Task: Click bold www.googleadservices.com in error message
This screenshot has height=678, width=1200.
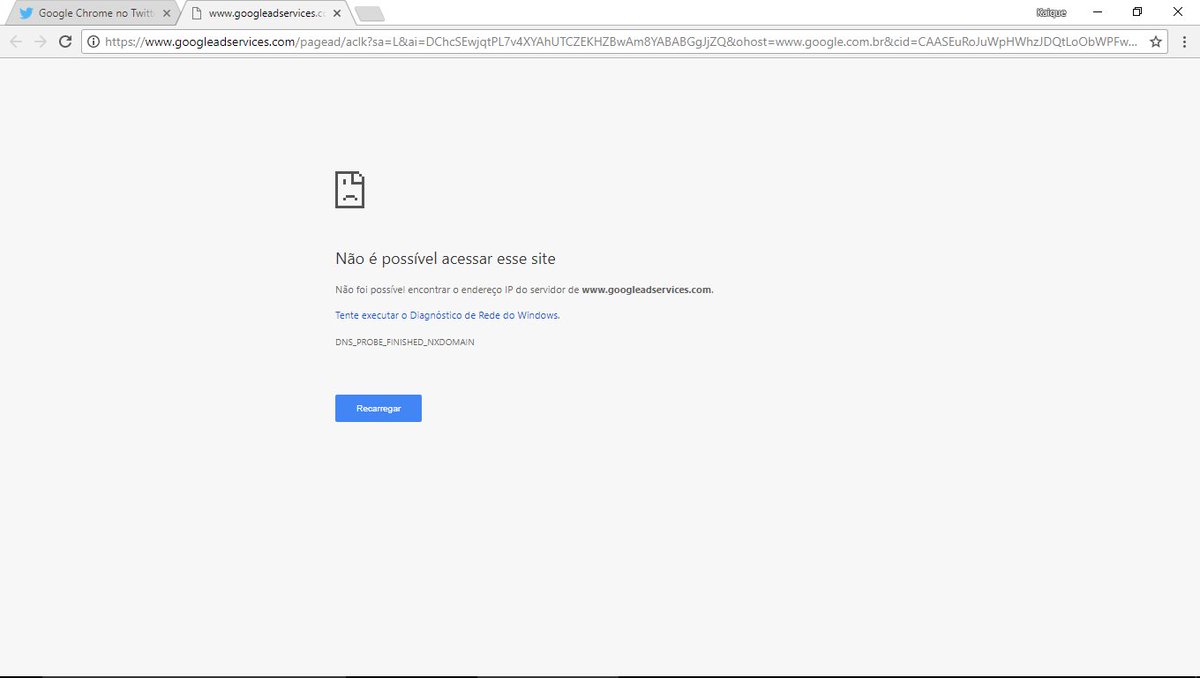Action: [x=647, y=290]
